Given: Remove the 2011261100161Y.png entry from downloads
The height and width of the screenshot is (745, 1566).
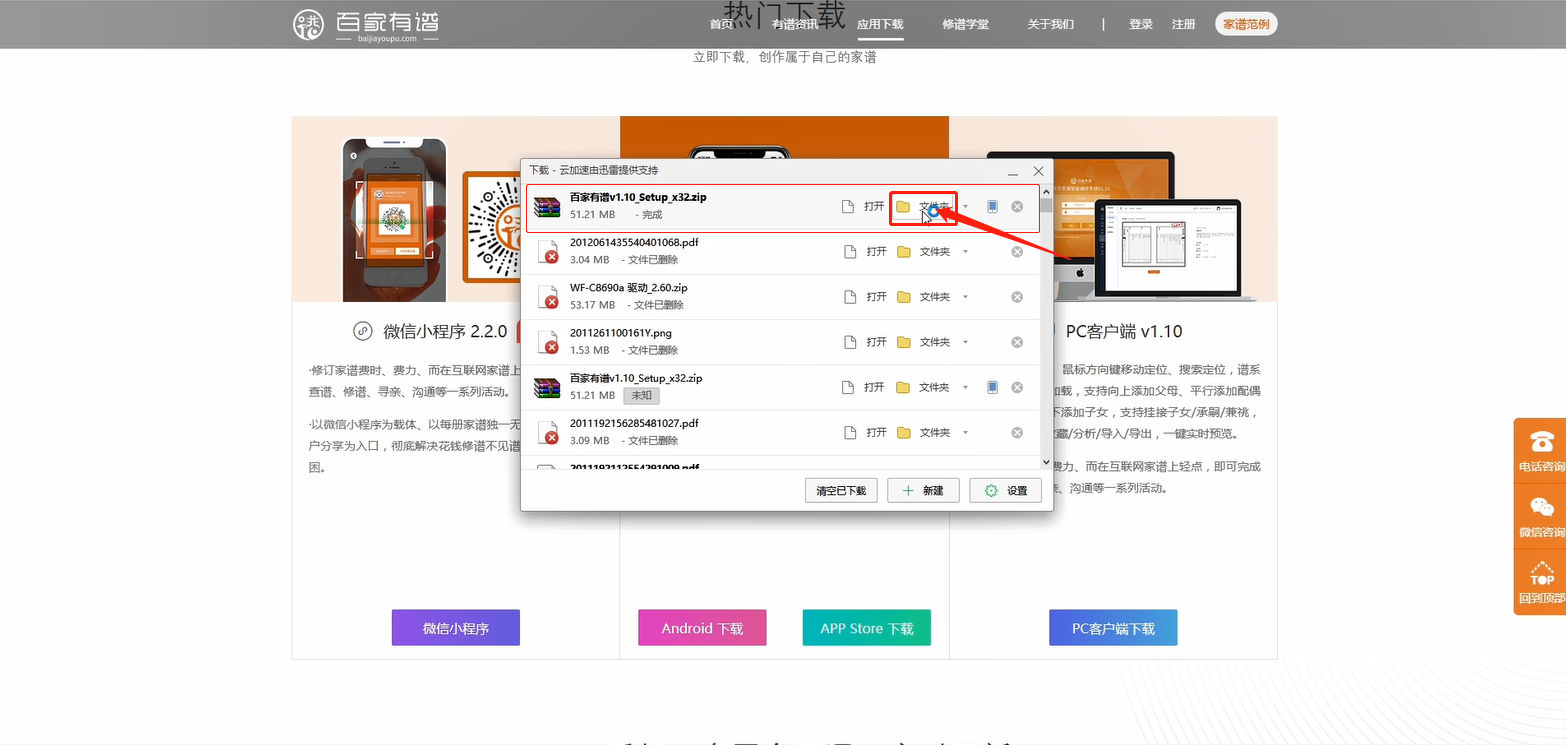Looking at the screenshot, I should click(x=1017, y=342).
